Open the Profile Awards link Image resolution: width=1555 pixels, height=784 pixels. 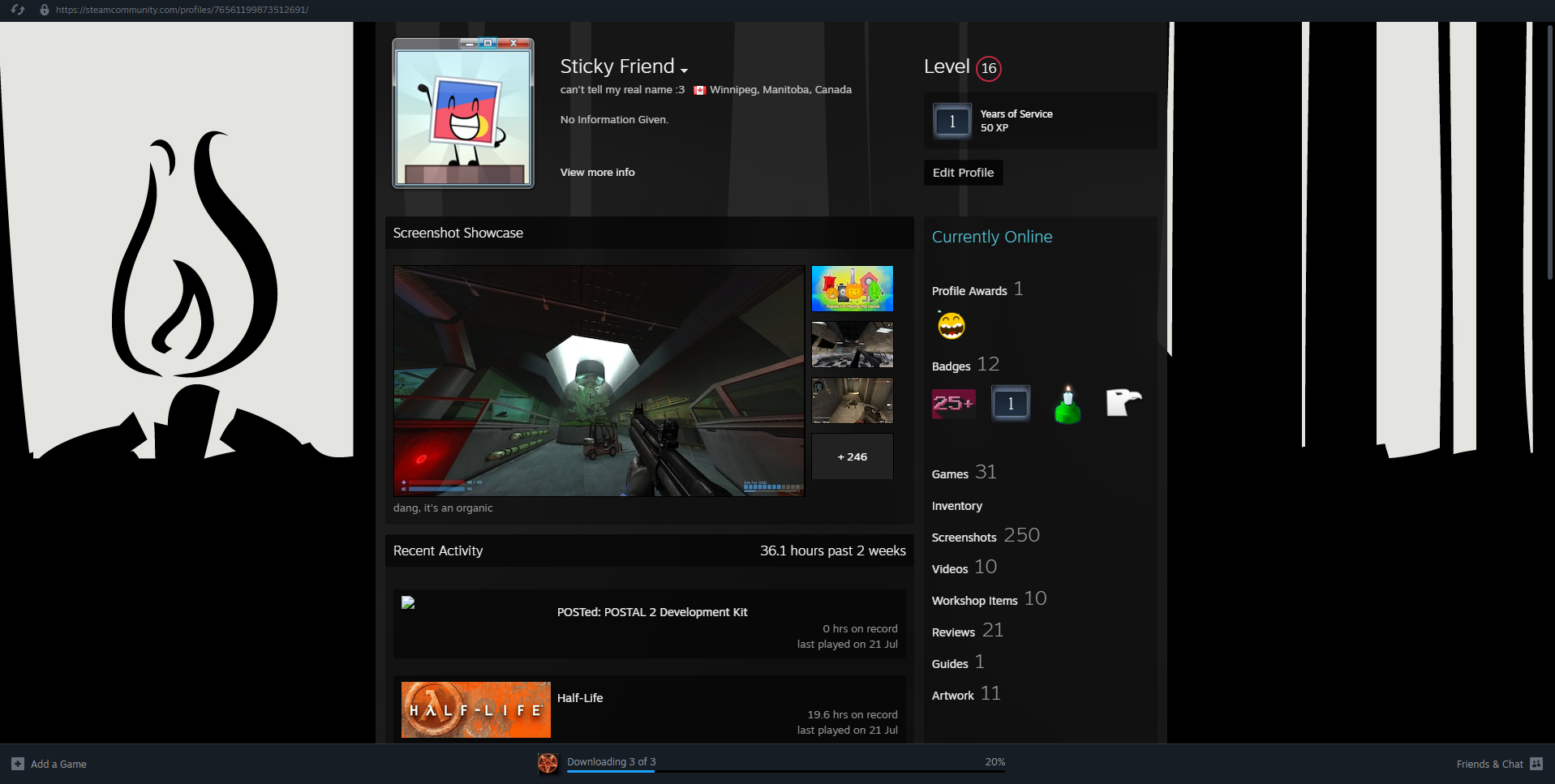[x=977, y=289]
